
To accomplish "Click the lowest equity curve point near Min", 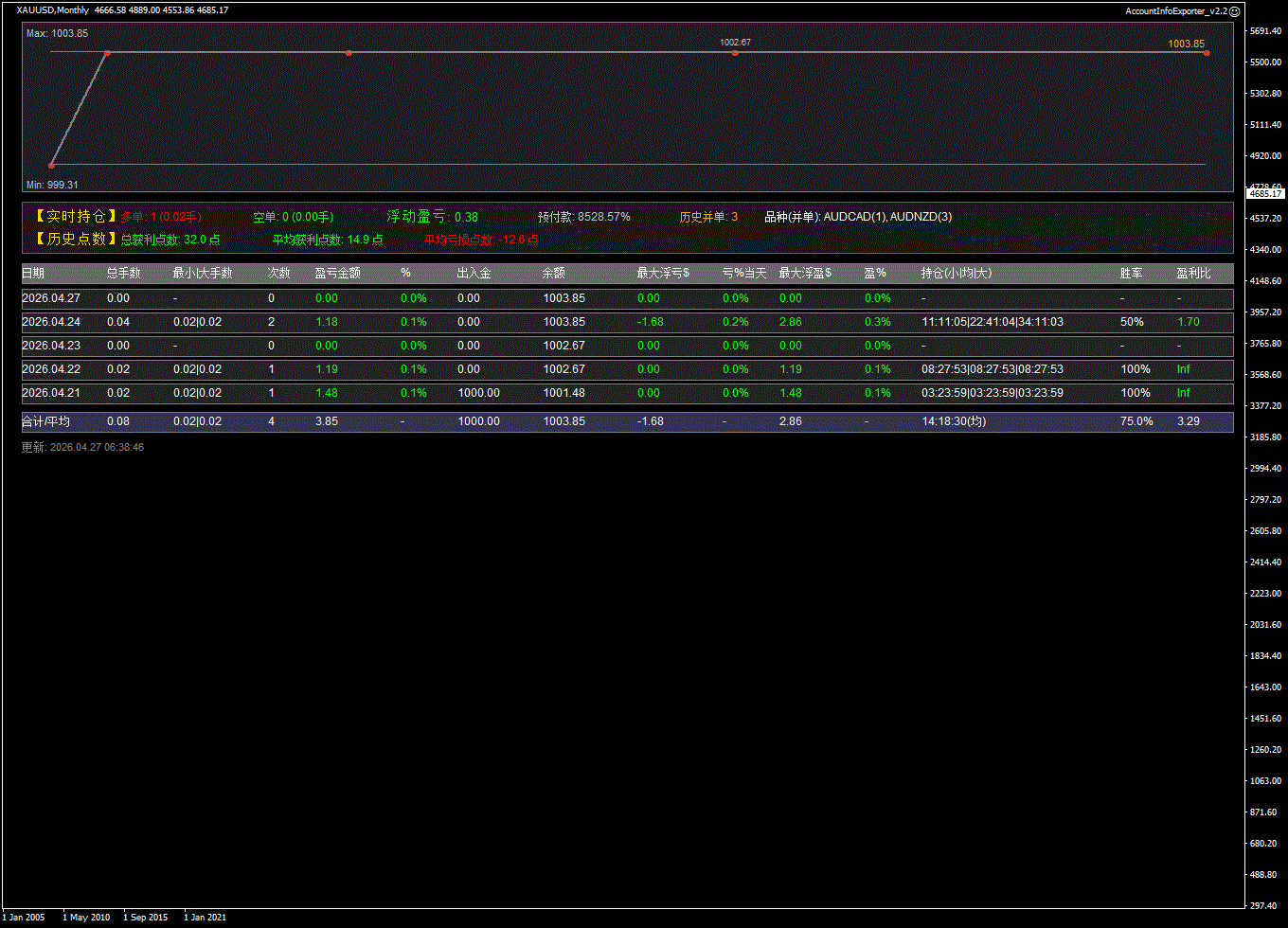I will (51, 165).
